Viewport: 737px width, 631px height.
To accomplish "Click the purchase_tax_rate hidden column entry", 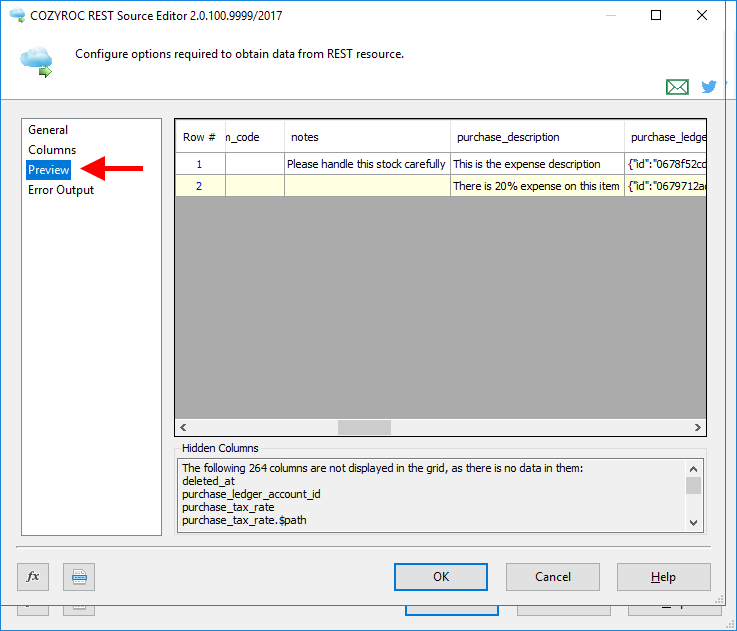I will tap(228, 507).
